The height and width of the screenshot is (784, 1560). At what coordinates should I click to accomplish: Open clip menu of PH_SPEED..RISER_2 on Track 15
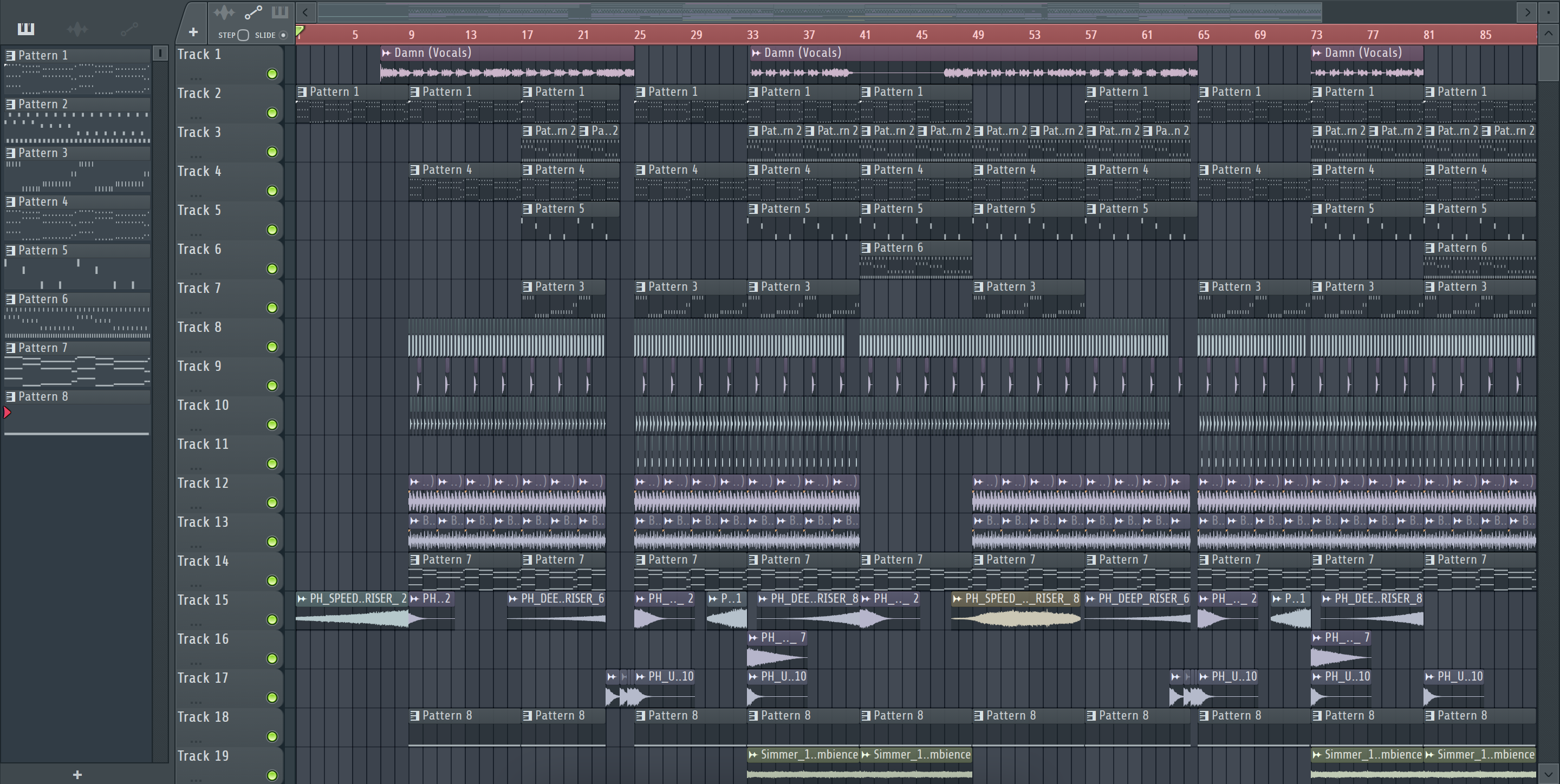(302, 599)
